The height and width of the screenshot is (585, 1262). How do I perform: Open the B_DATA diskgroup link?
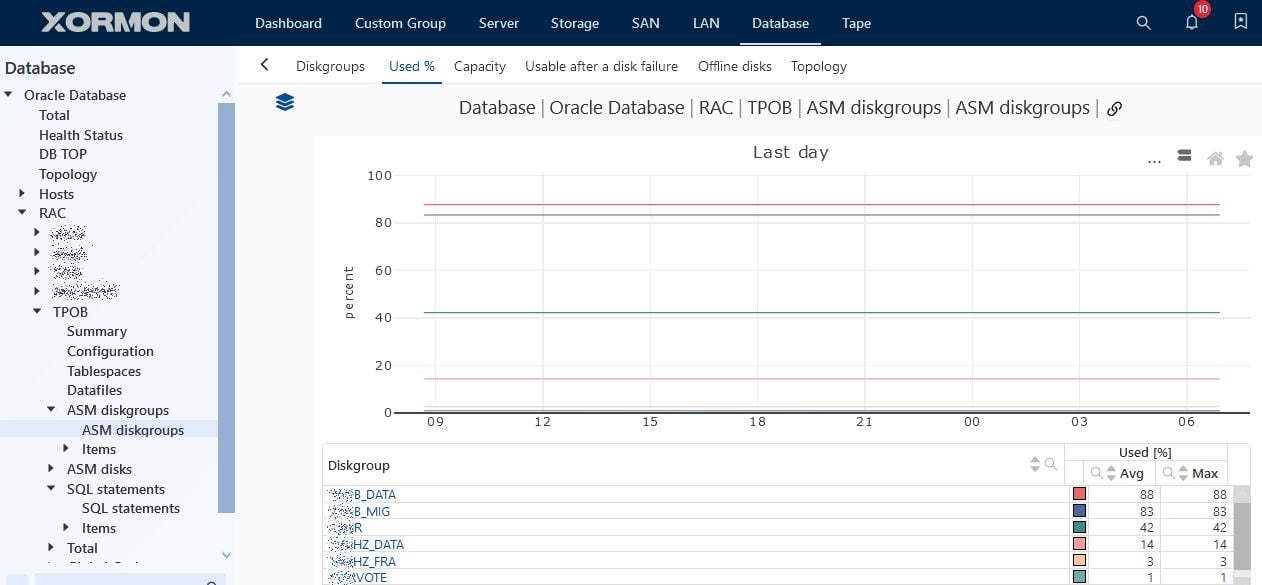pyautogui.click(x=362, y=494)
